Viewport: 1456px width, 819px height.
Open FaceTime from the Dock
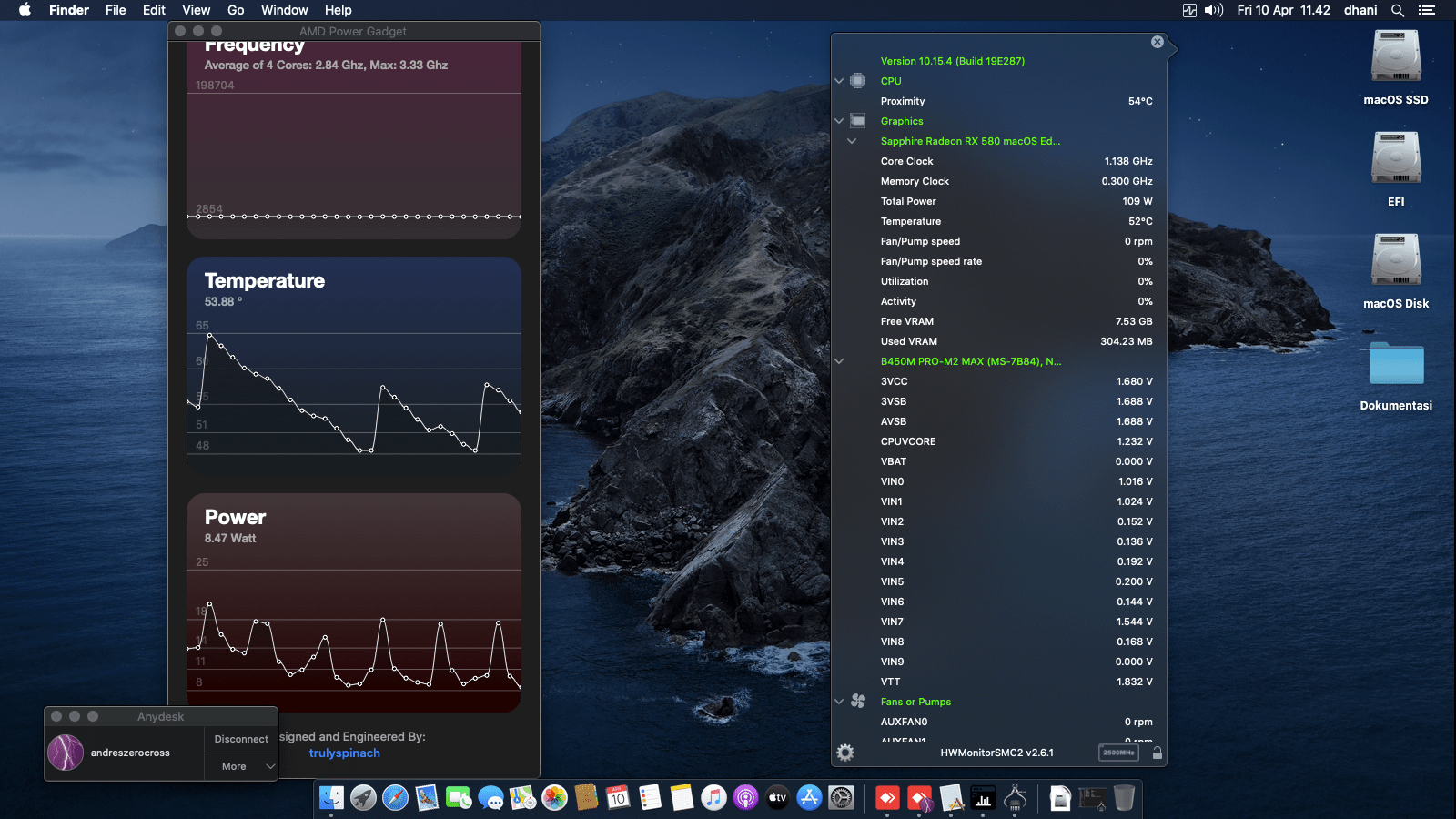pyautogui.click(x=459, y=798)
